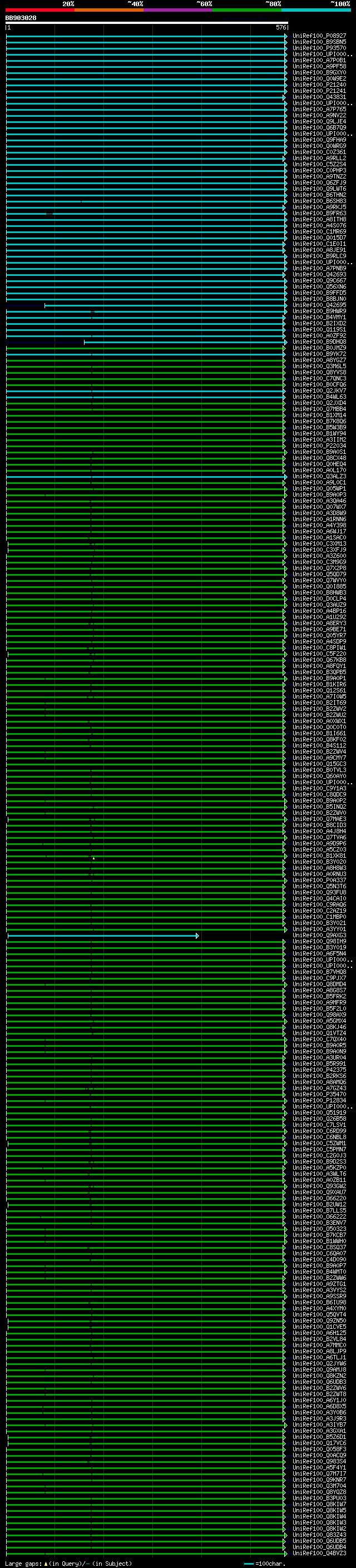This screenshot has width=356, height=1568.
Task: Select hit label UniRef100_O66220
Action: coord(319,1199)
